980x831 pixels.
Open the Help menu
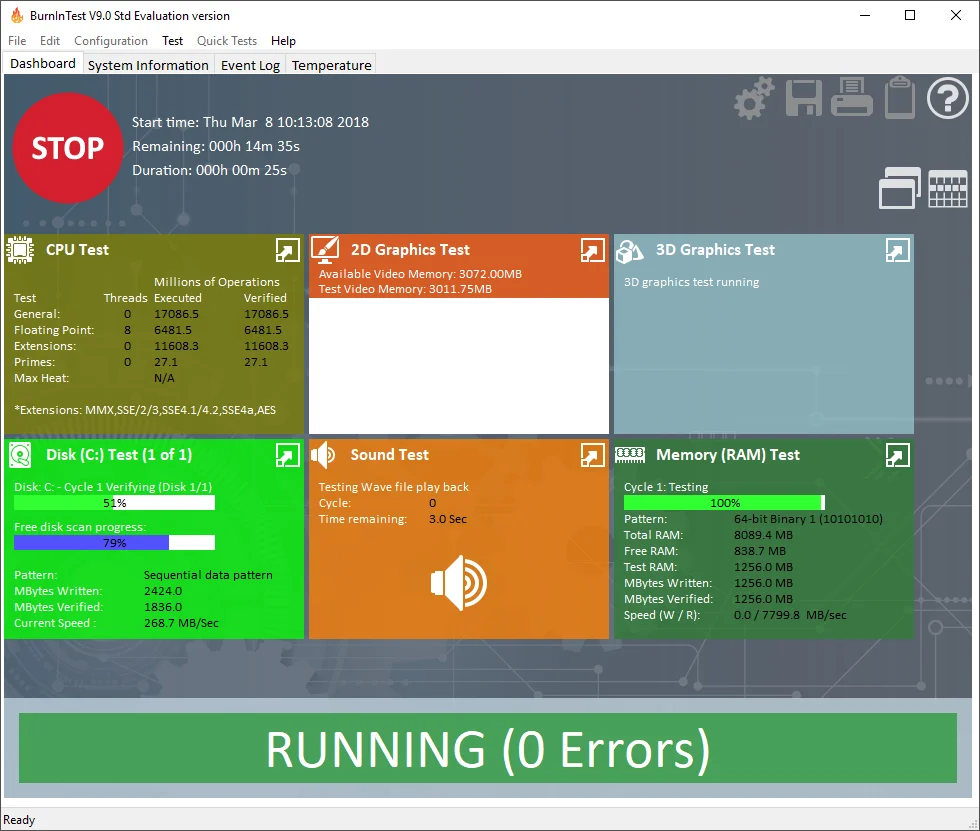click(x=283, y=41)
